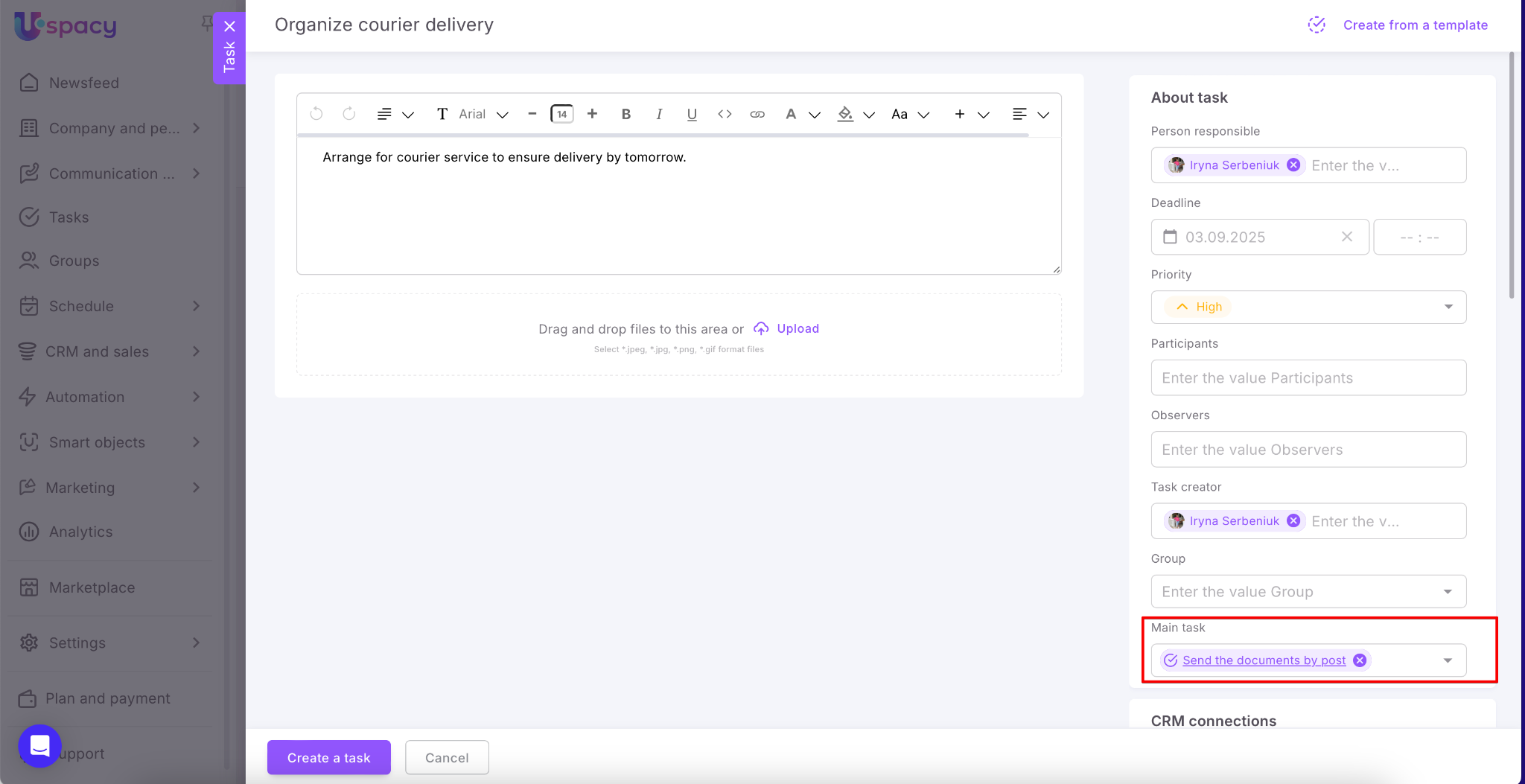
Task: Open the support chat bubble icon
Action: pos(39,745)
